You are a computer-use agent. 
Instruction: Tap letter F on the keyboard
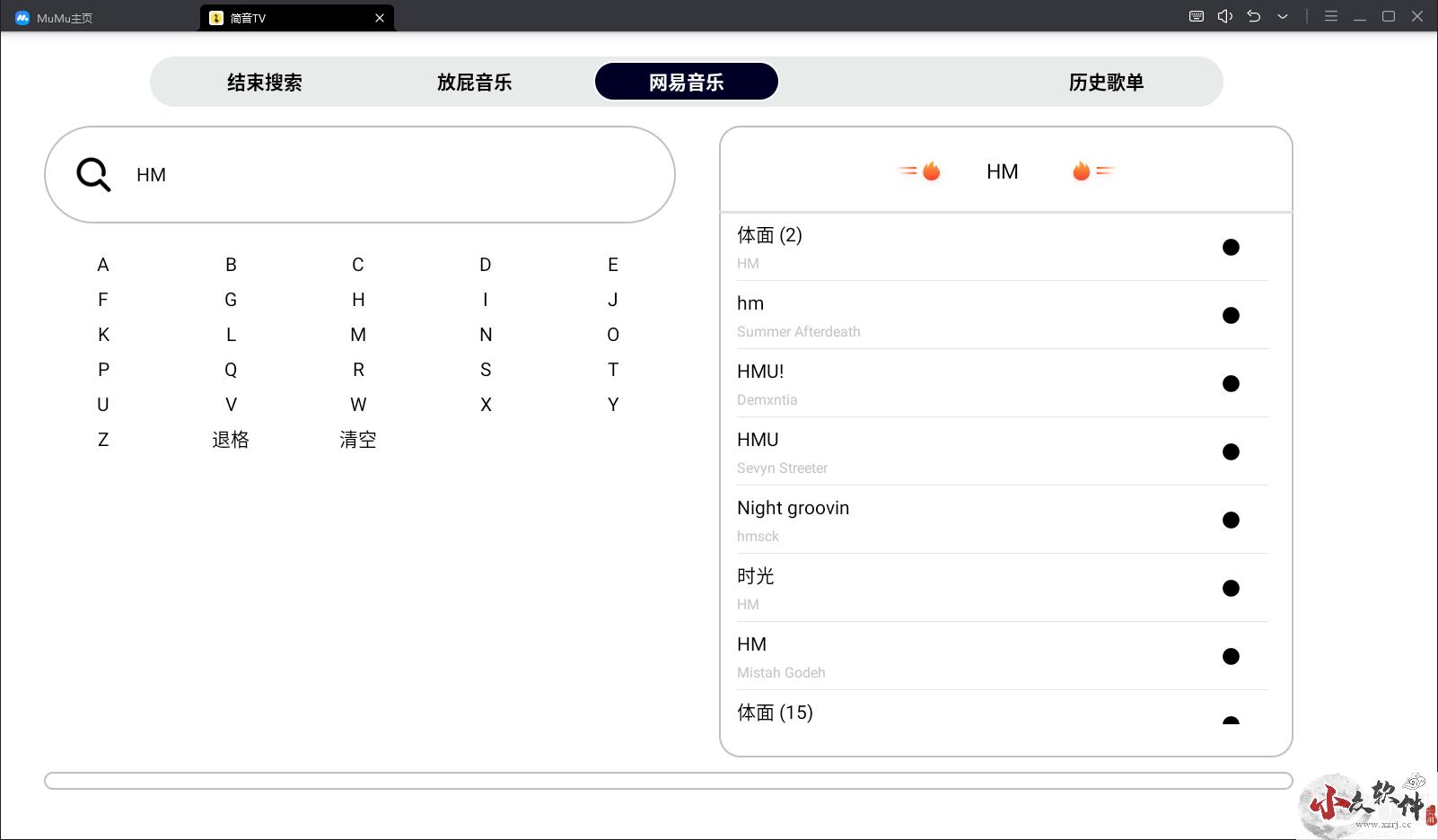point(103,300)
